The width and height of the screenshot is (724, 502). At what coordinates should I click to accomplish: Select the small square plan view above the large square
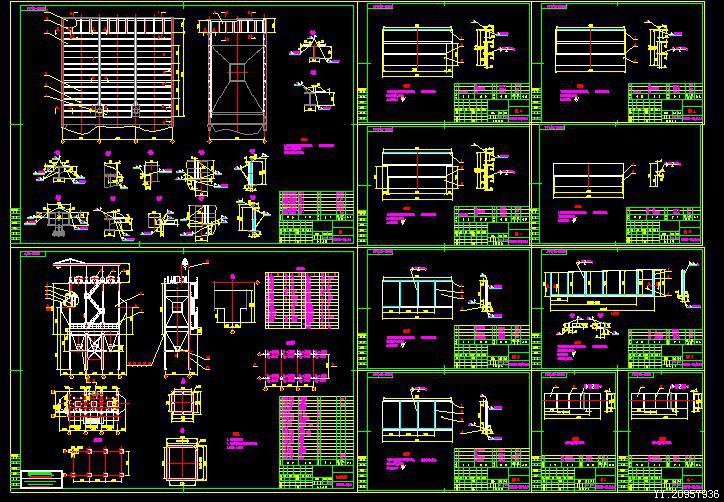pyautogui.click(x=184, y=405)
